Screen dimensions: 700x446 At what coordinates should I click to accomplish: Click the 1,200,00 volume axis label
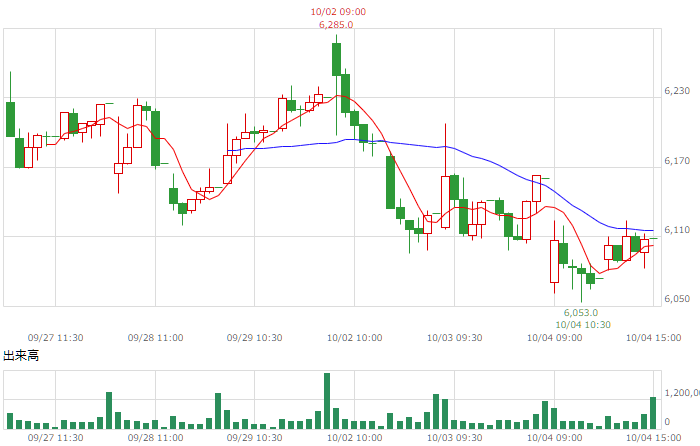point(682,392)
